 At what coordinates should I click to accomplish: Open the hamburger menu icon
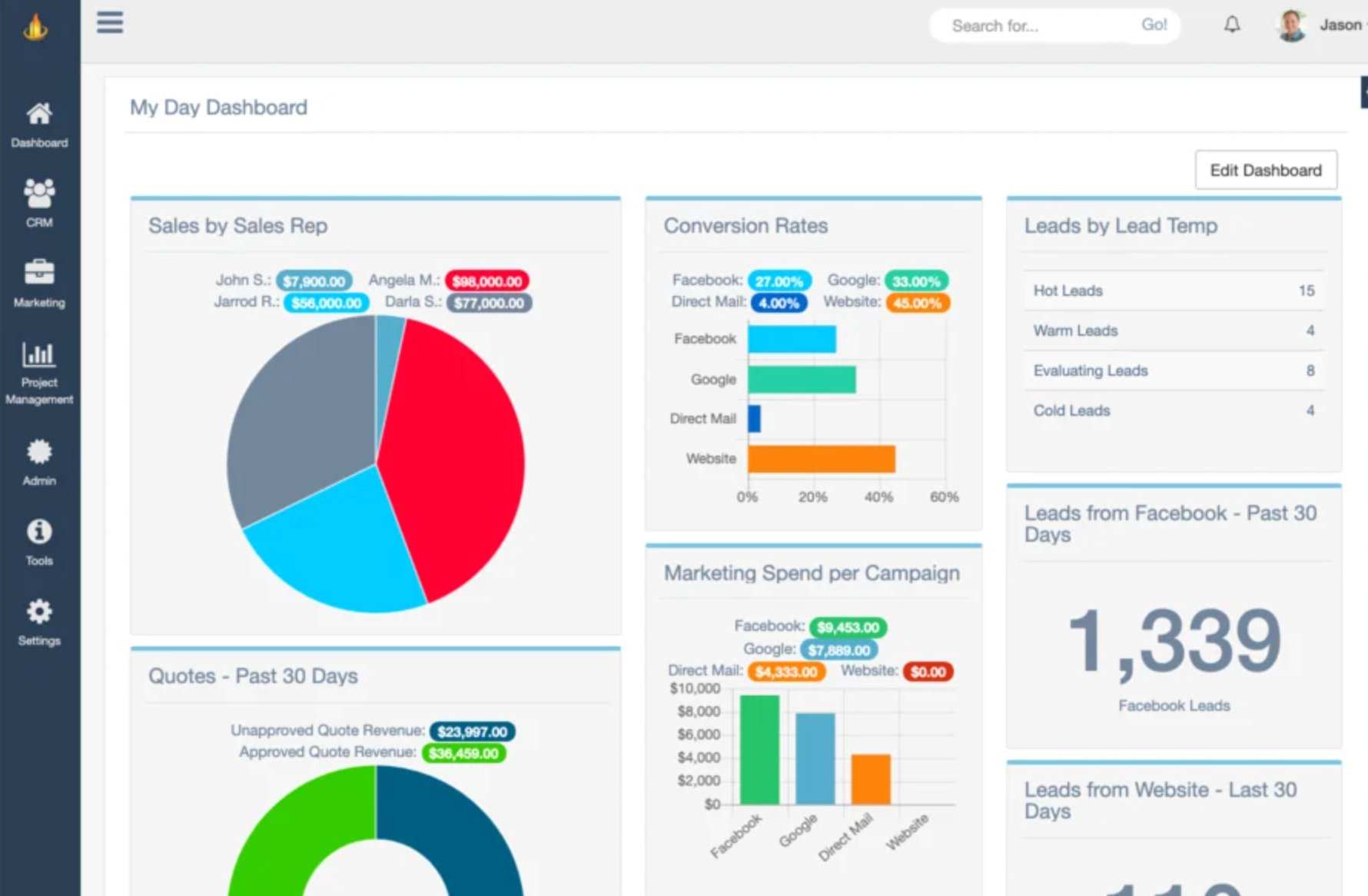pyautogui.click(x=110, y=22)
